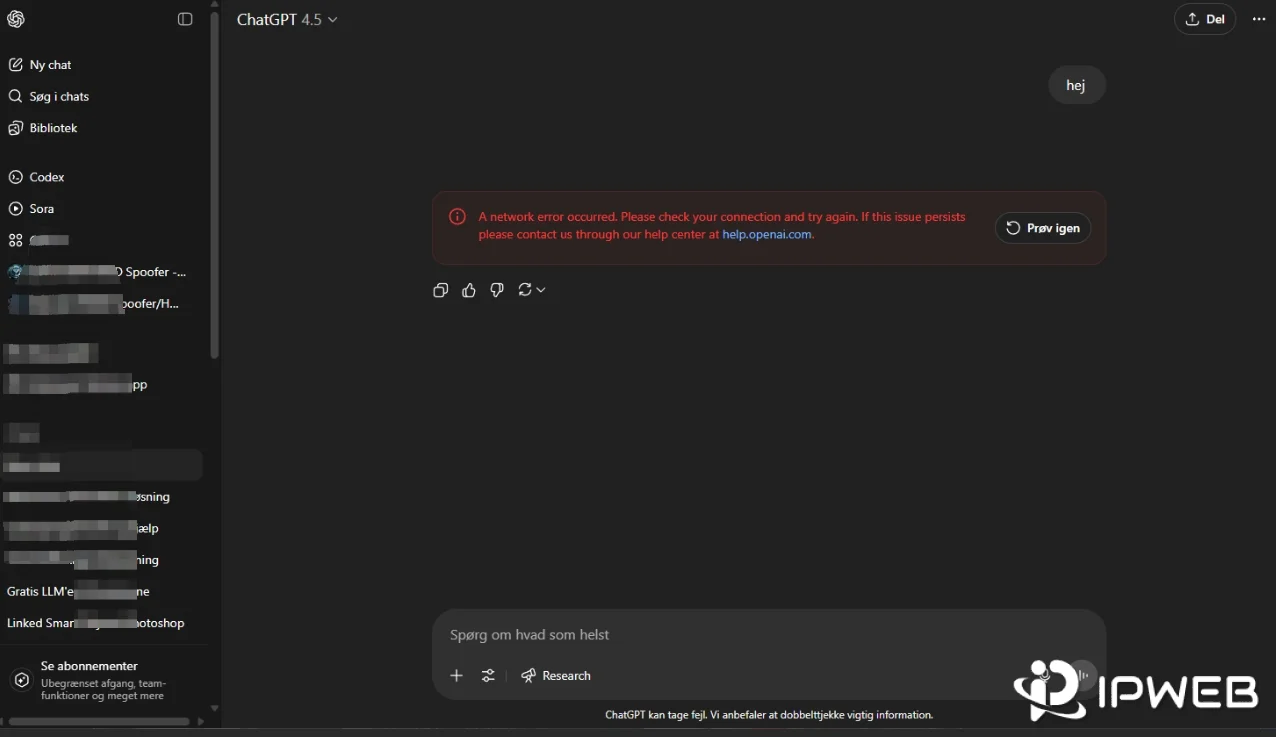
Task: Enable the Research option
Action: (x=556, y=676)
